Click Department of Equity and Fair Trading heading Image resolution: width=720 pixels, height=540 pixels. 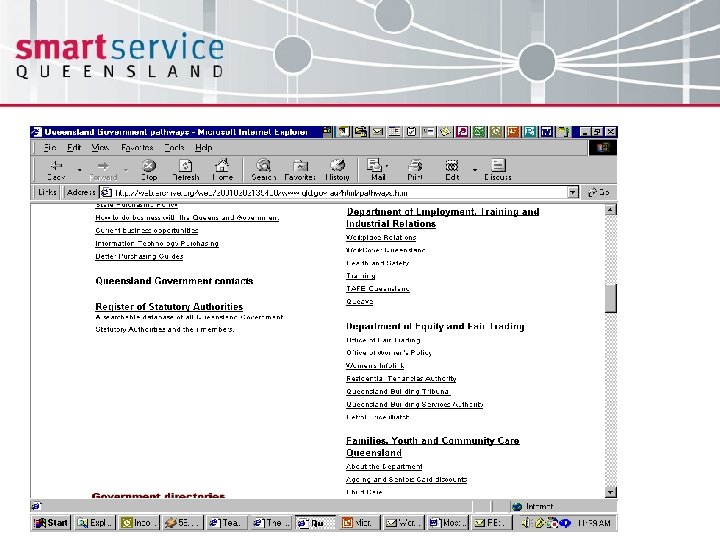pos(435,326)
